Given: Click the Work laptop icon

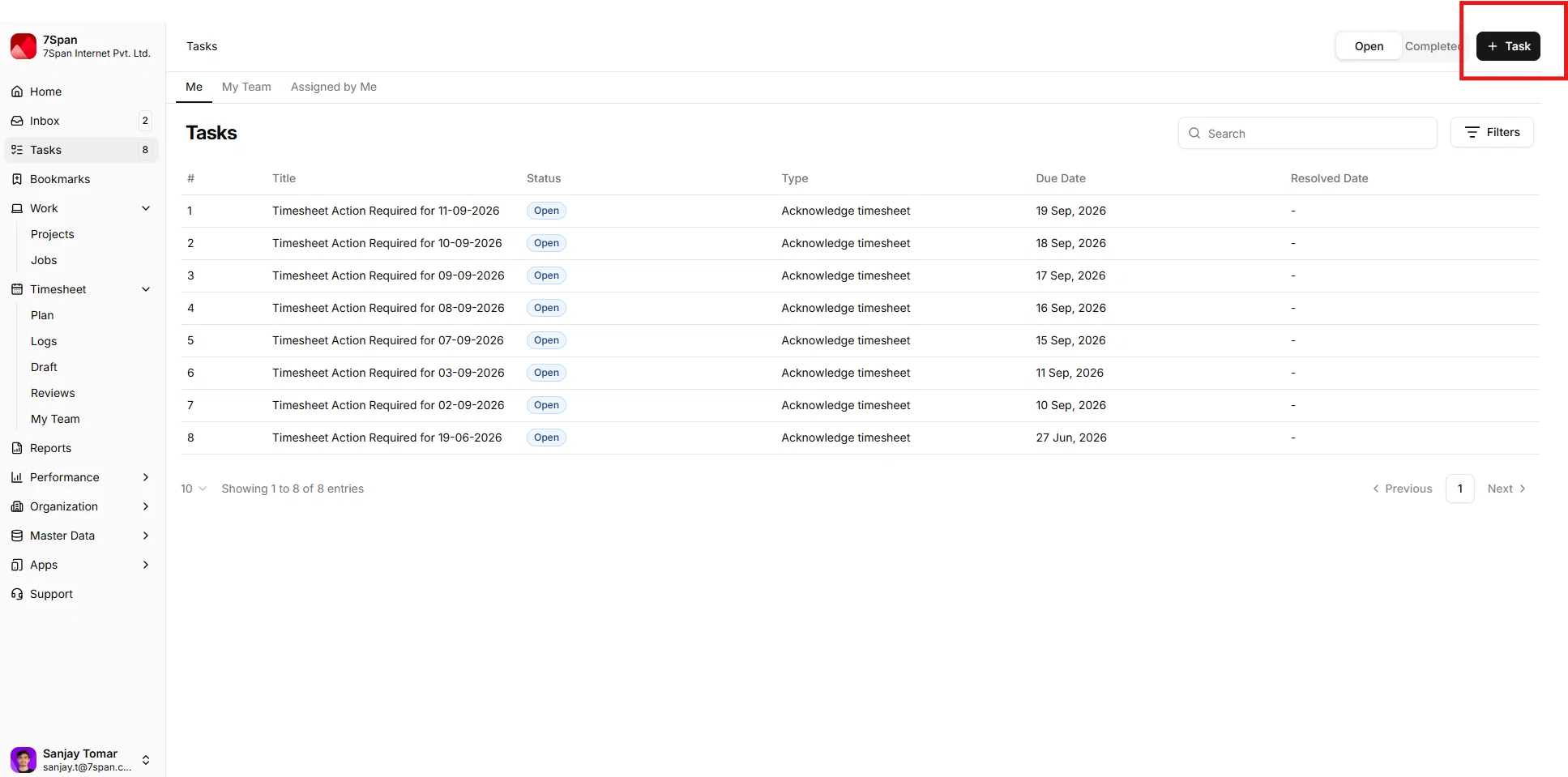Looking at the screenshot, I should 17,208.
